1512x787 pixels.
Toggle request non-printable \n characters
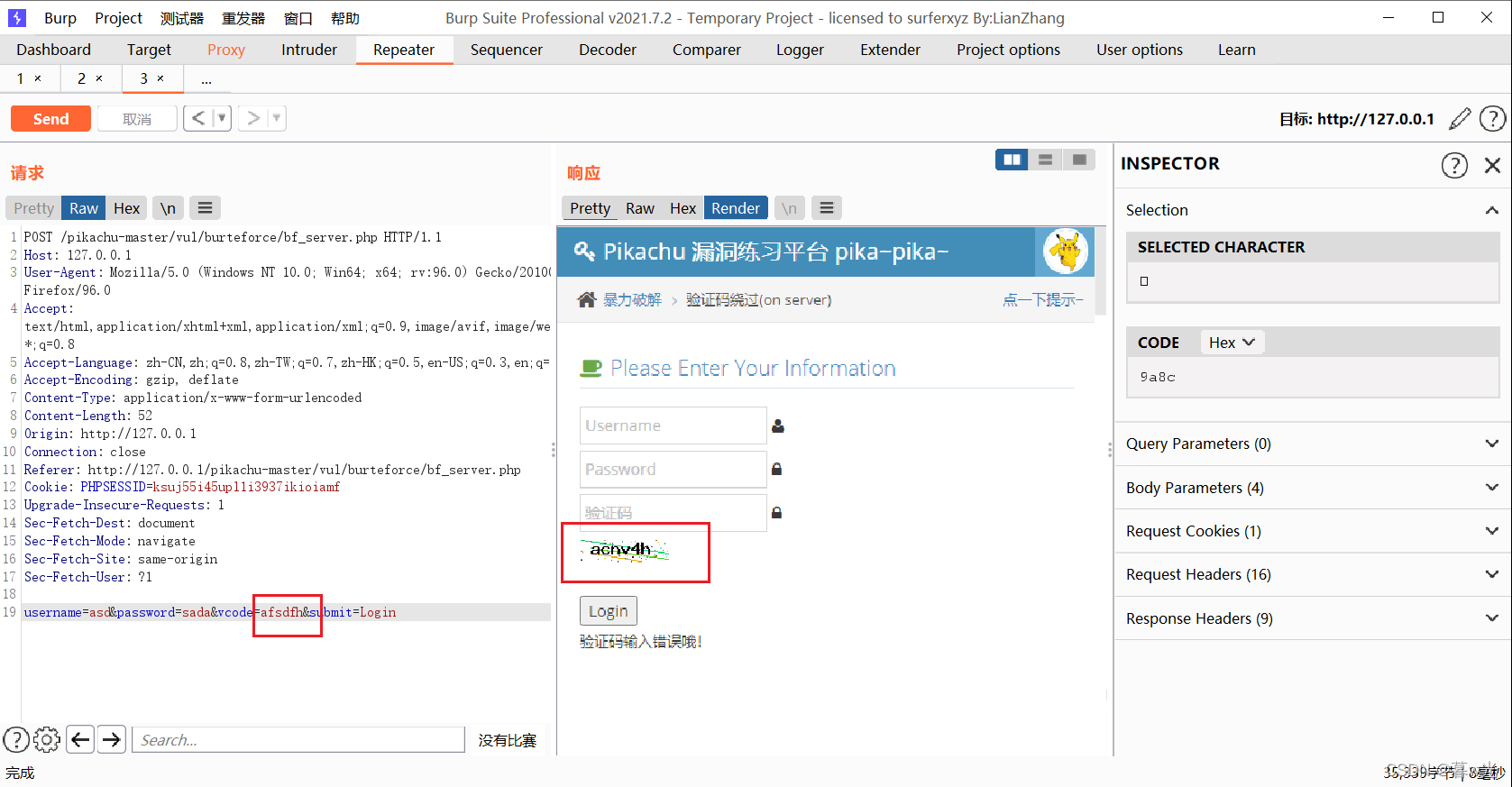pos(168,208)
